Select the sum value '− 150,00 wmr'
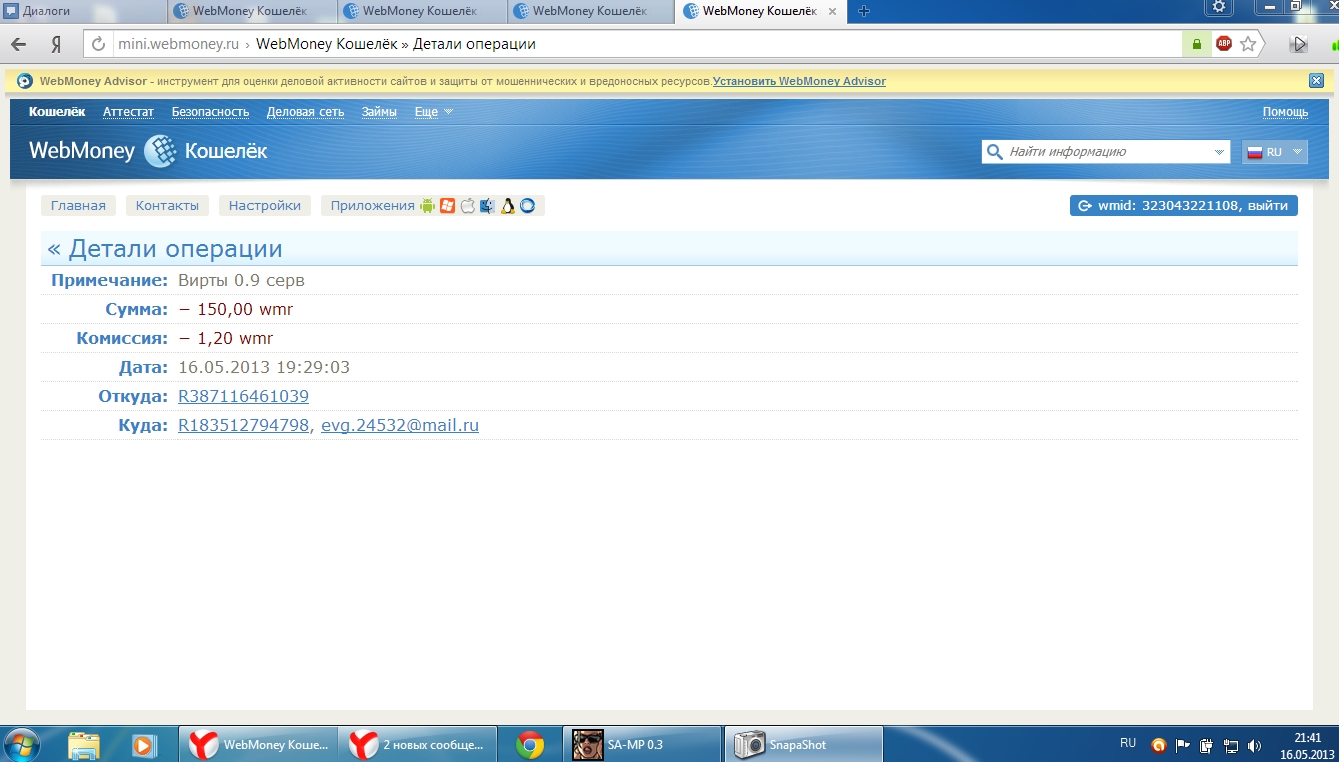Image resolution: width=1339 pixels, height=762 pixels. 236,310
